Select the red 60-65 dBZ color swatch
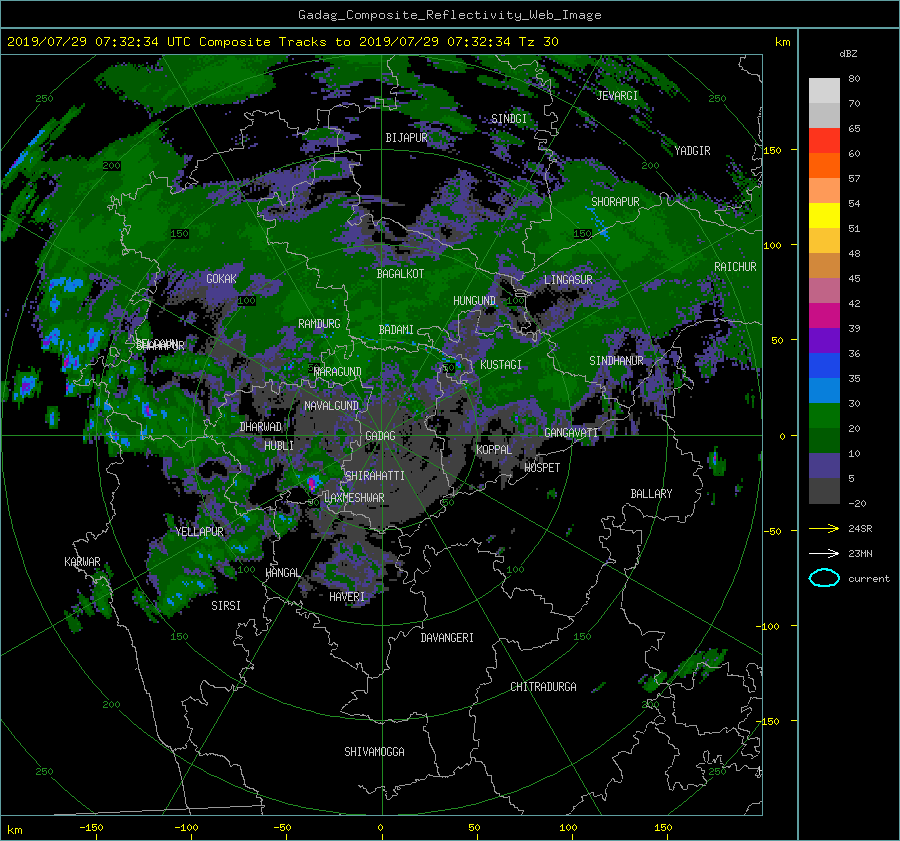This screenshot has width=900, height=841. (824, 141)
